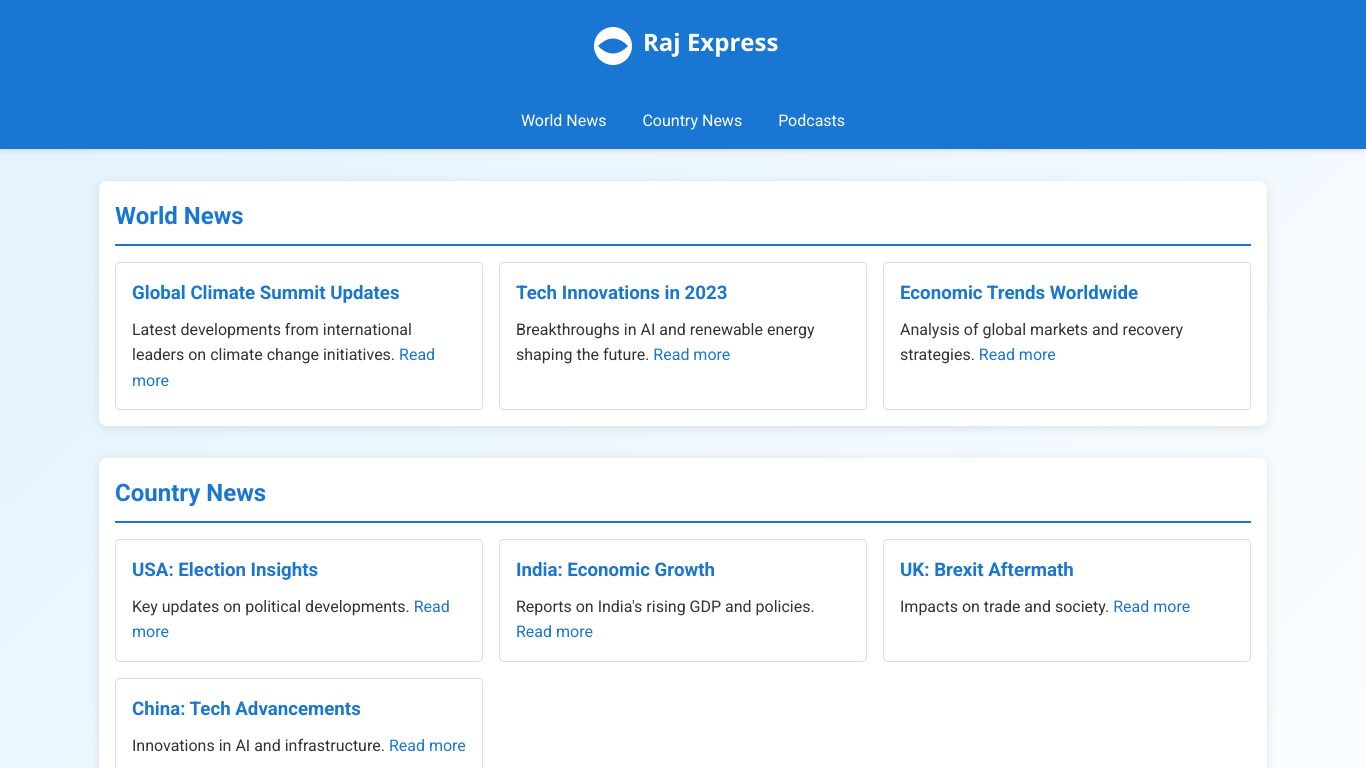Image resolution: width=1366 pixels, height=768 pixels.
Task: Click the Raj Express logo icon
Action: pyautogui.click(x=612, y=45)
